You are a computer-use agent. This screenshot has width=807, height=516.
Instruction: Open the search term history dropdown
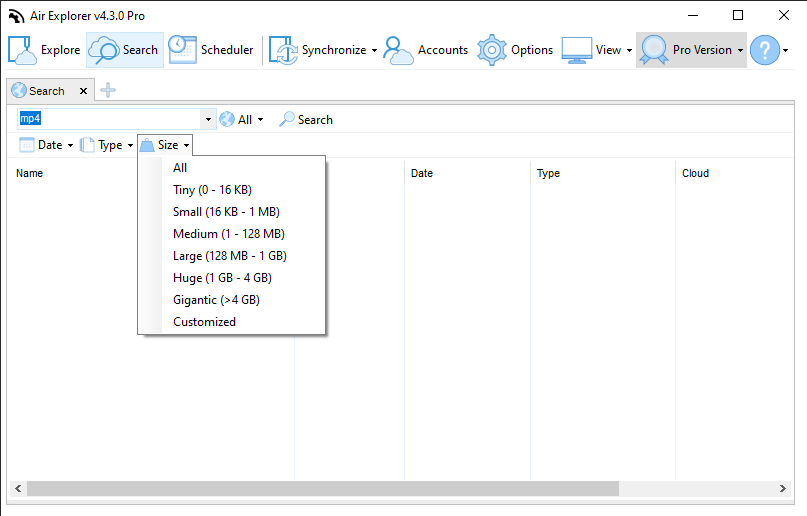click(208, 119)
